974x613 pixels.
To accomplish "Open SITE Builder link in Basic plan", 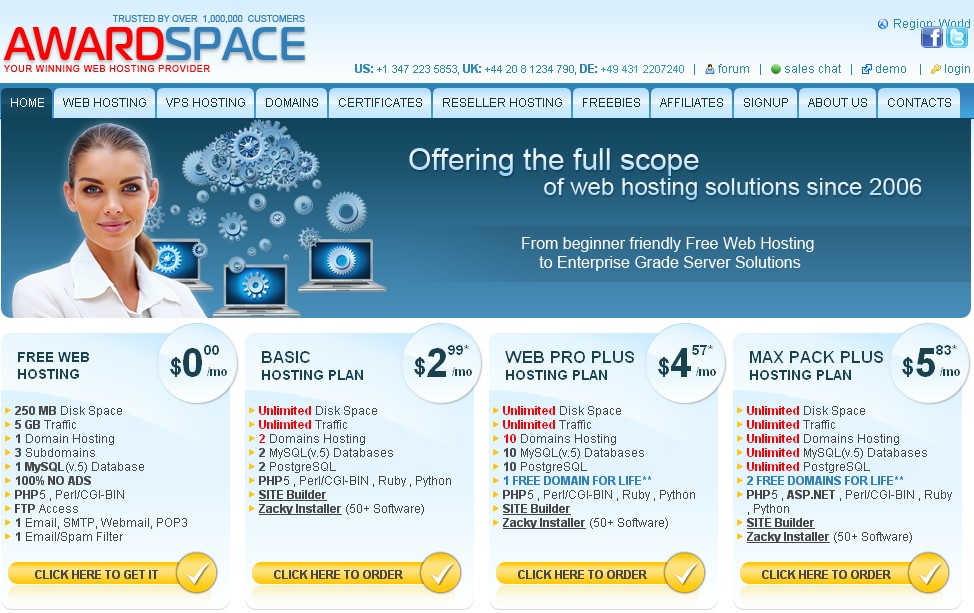I will 292,494.
